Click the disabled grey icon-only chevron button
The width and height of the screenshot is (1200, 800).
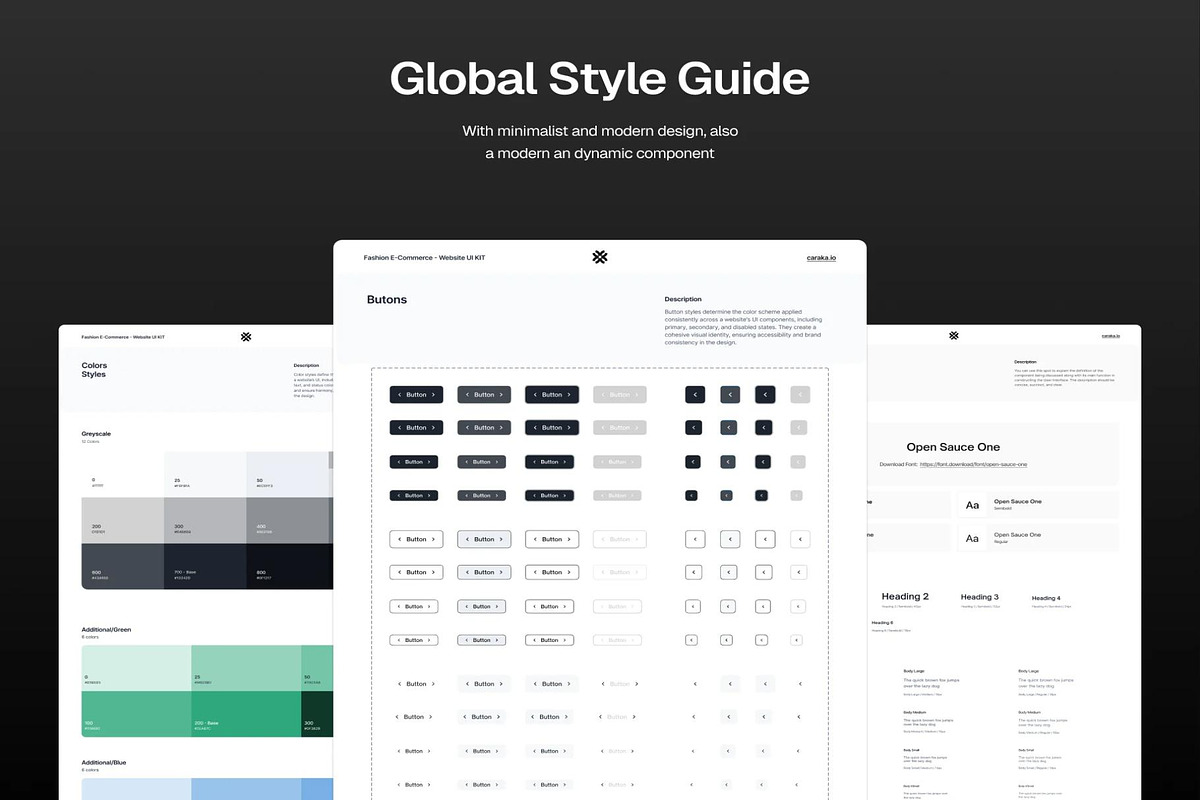799,394
